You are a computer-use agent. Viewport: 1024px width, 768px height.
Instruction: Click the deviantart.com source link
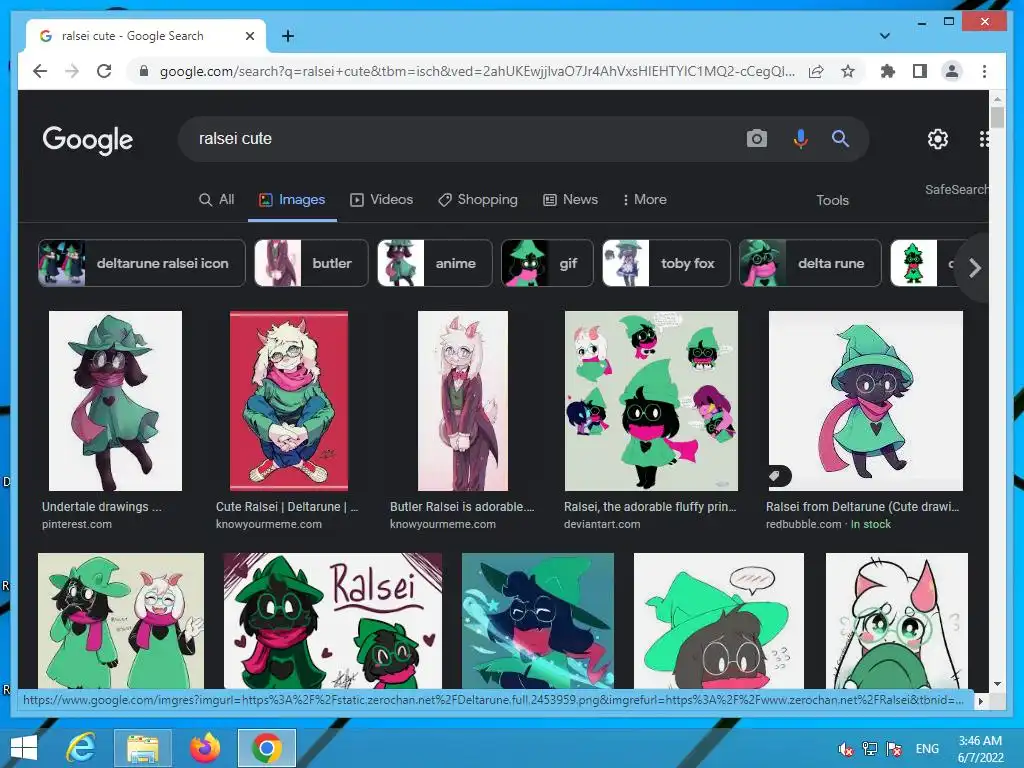[602, 524]
